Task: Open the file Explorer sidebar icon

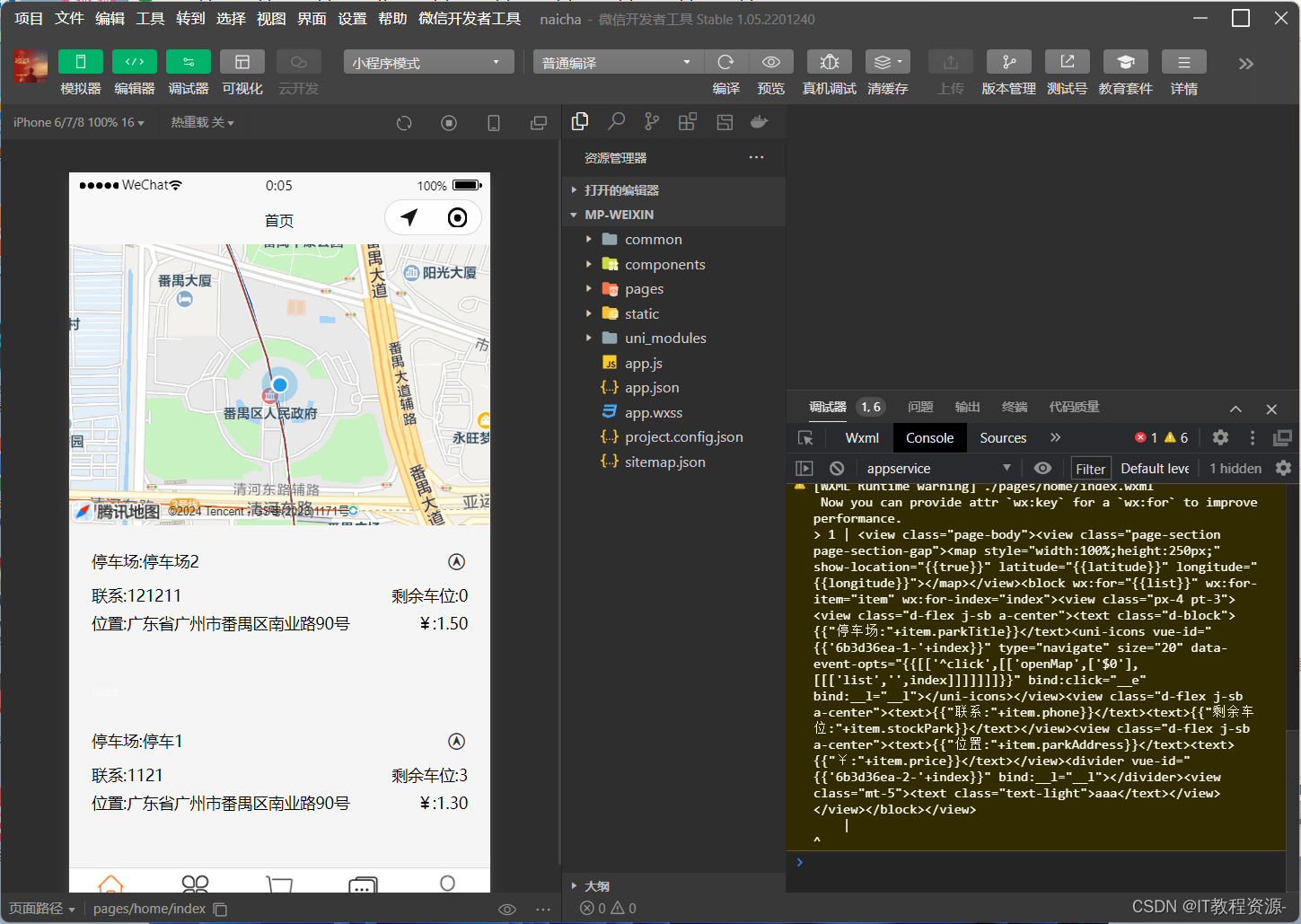Action: click(x=580, y=121)
